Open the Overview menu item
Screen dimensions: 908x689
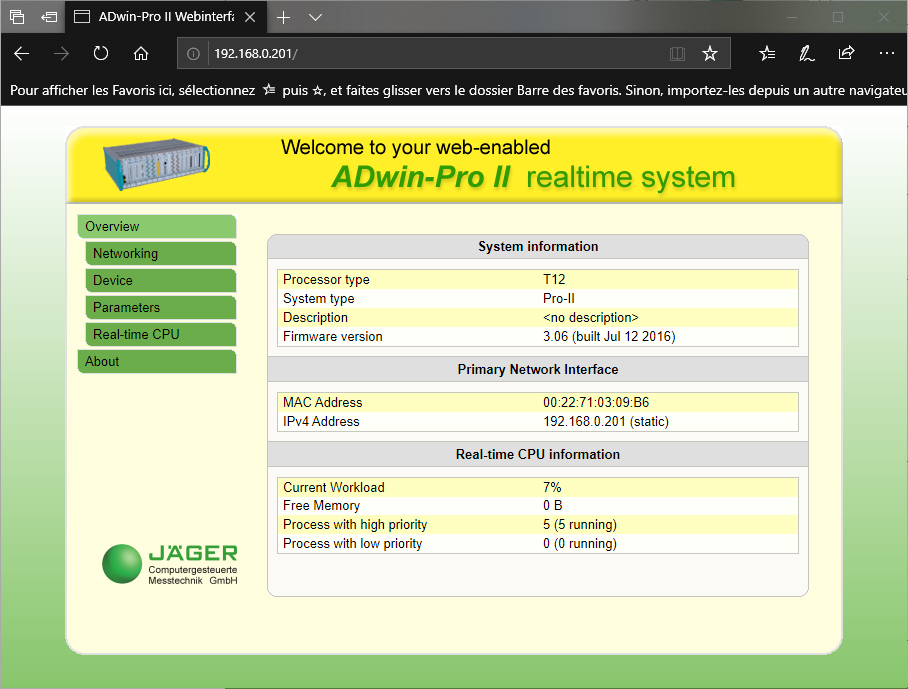pos(157,226)
